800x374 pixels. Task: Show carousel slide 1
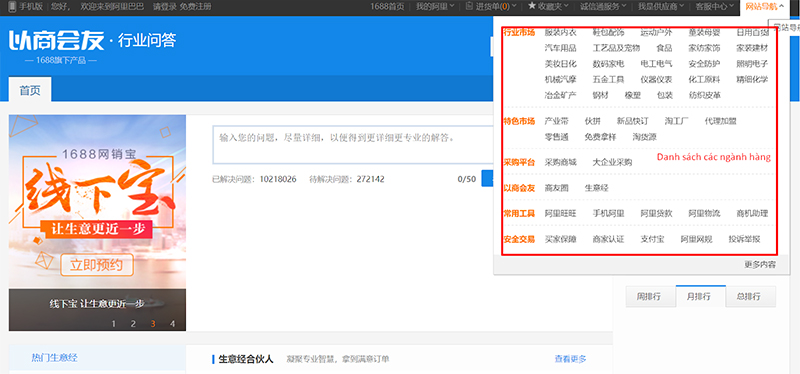114,323
